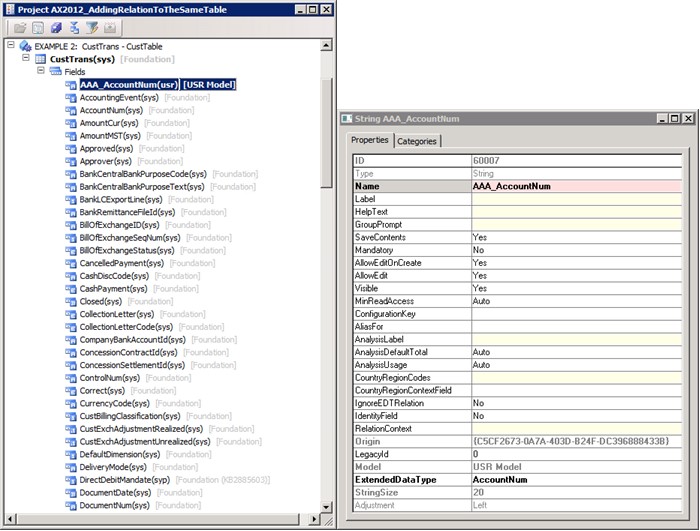The height and width of the screenshot is (531, 700).
Task: Click the funnel filter toolbar icon
Action: (x=92, y=28)
